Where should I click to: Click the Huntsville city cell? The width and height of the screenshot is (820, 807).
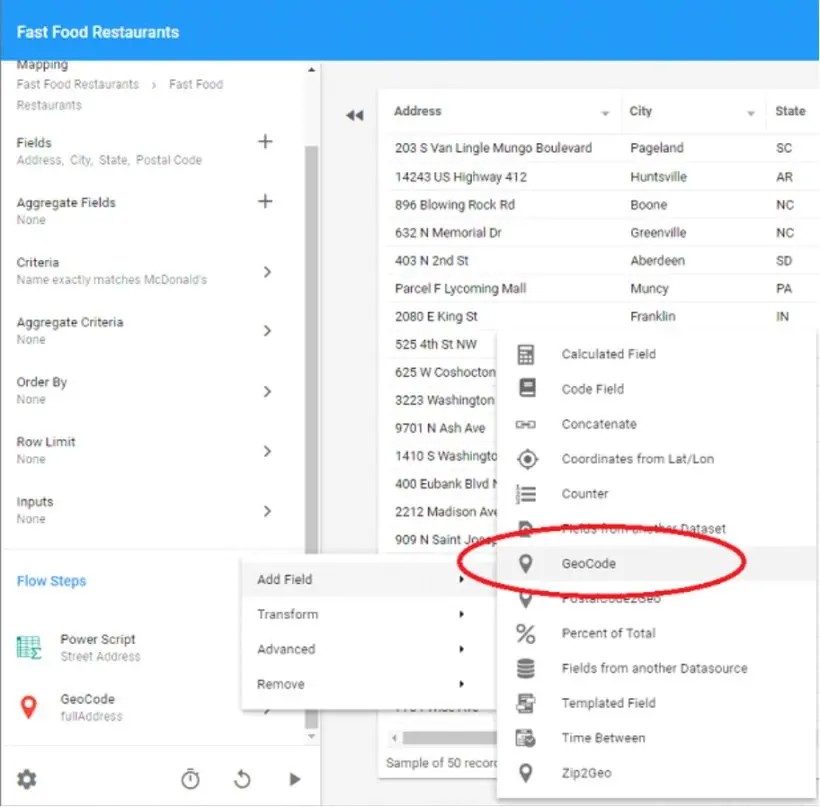pos(658,177)
